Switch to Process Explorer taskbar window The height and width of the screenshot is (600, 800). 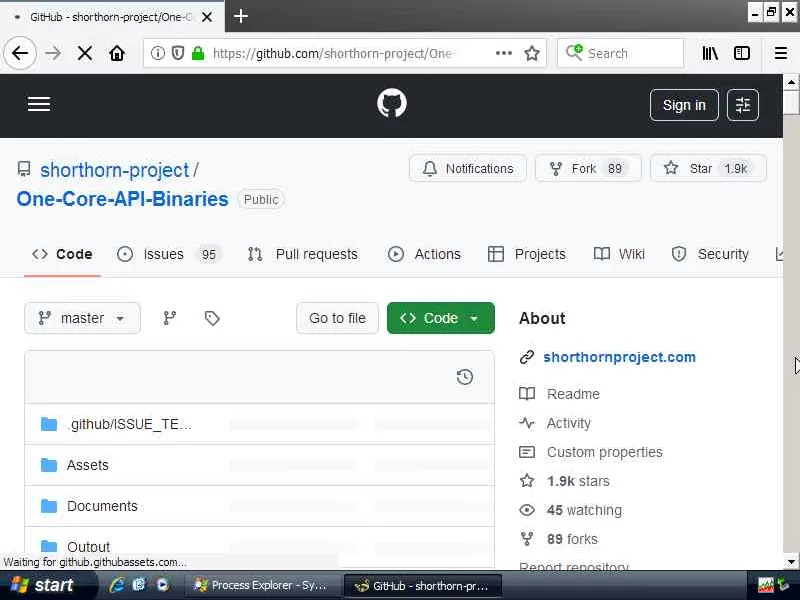pos(261,585)
